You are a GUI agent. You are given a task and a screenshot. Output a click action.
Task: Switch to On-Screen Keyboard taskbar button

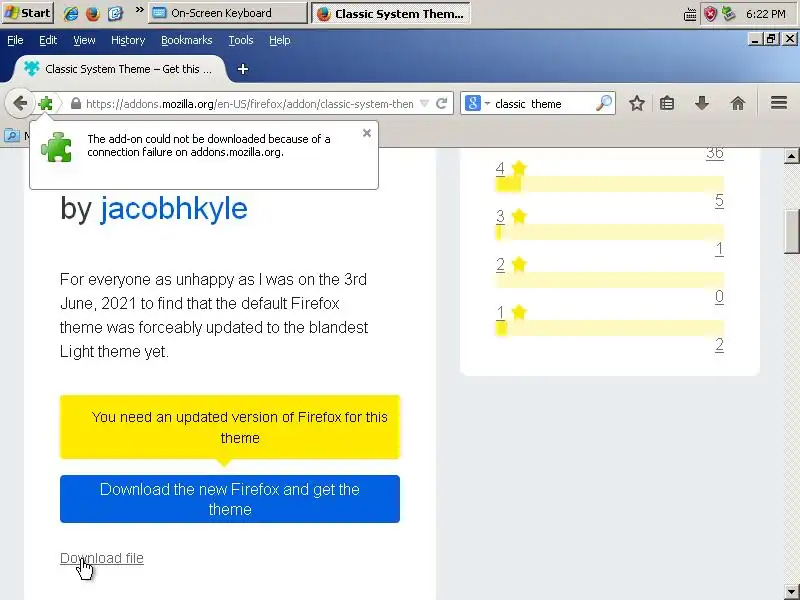[228, 13]
